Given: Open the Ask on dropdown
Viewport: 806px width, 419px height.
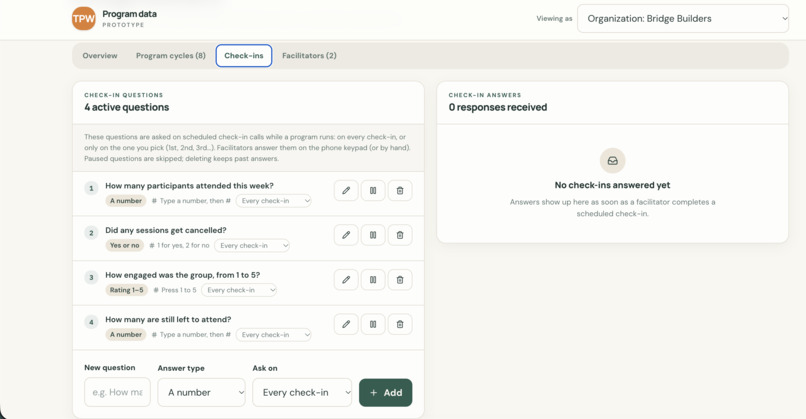Looking at the screenshot, I should tap(302, 392).
